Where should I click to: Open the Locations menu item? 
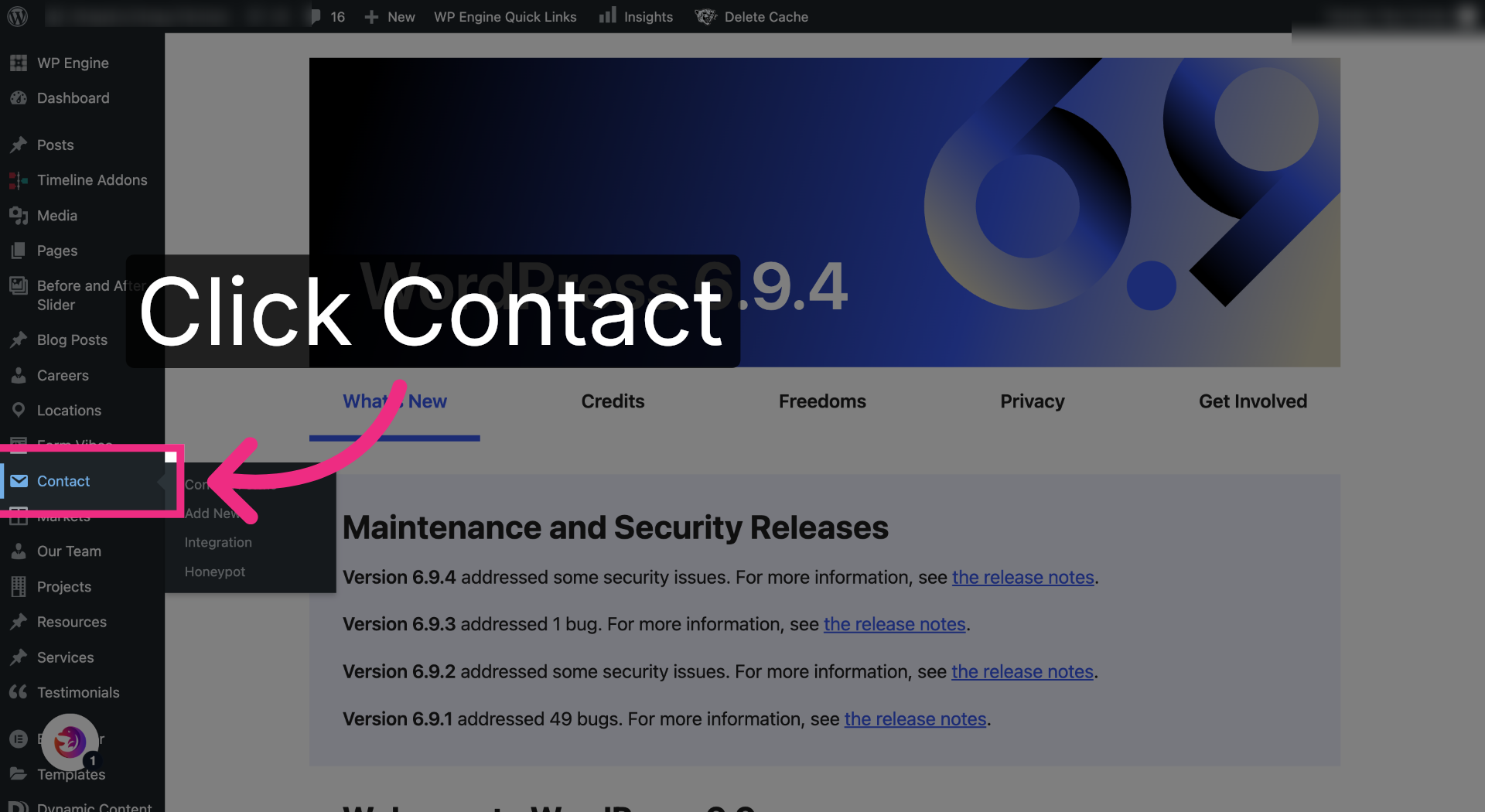(69, 411)
